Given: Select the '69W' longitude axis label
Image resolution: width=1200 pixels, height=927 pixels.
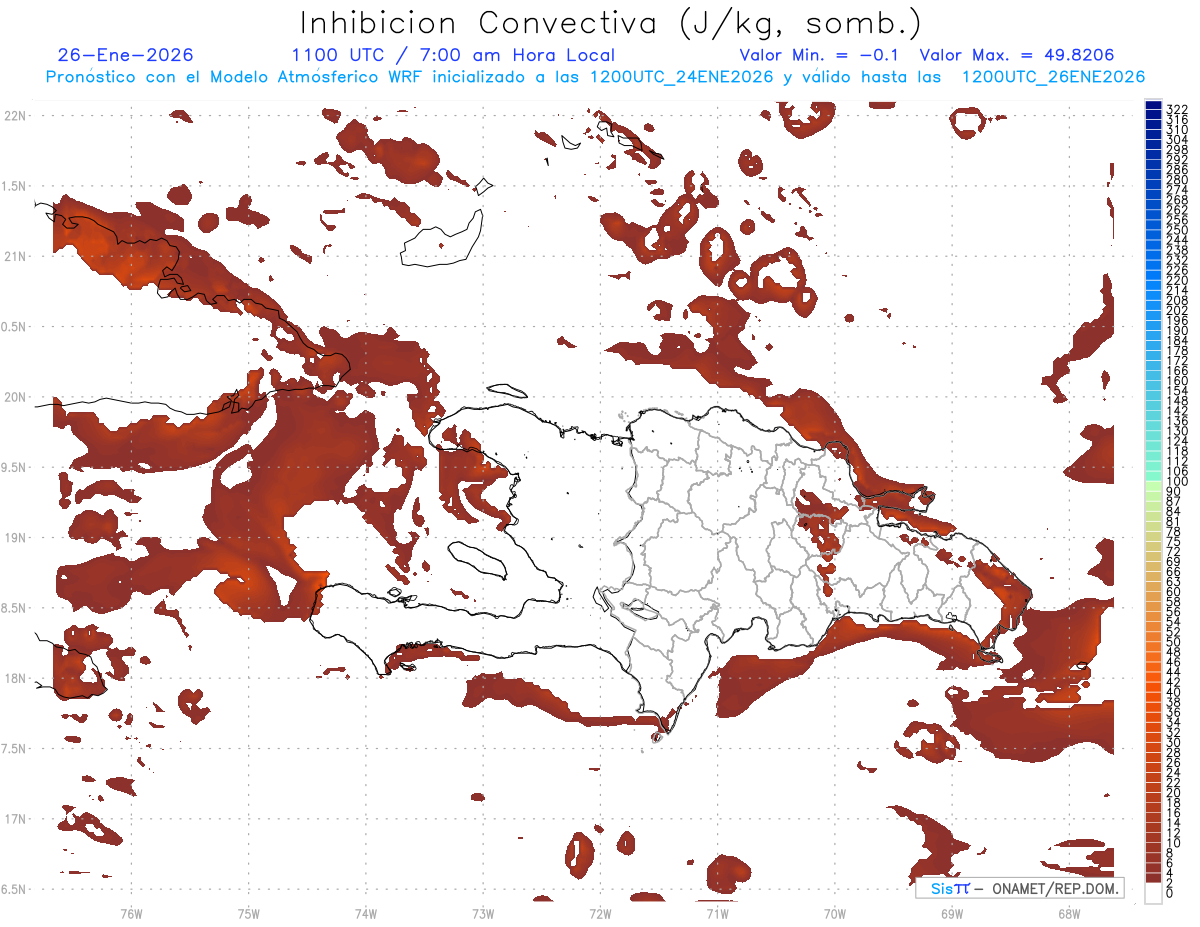Looking at the screenshot, I should [952, 913].
